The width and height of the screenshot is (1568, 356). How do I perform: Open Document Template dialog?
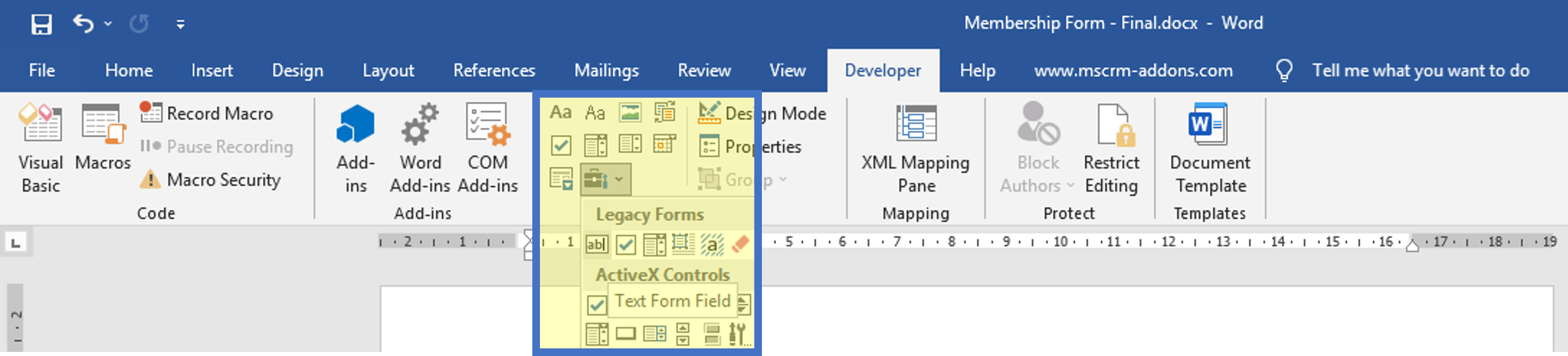[1209, 148]
